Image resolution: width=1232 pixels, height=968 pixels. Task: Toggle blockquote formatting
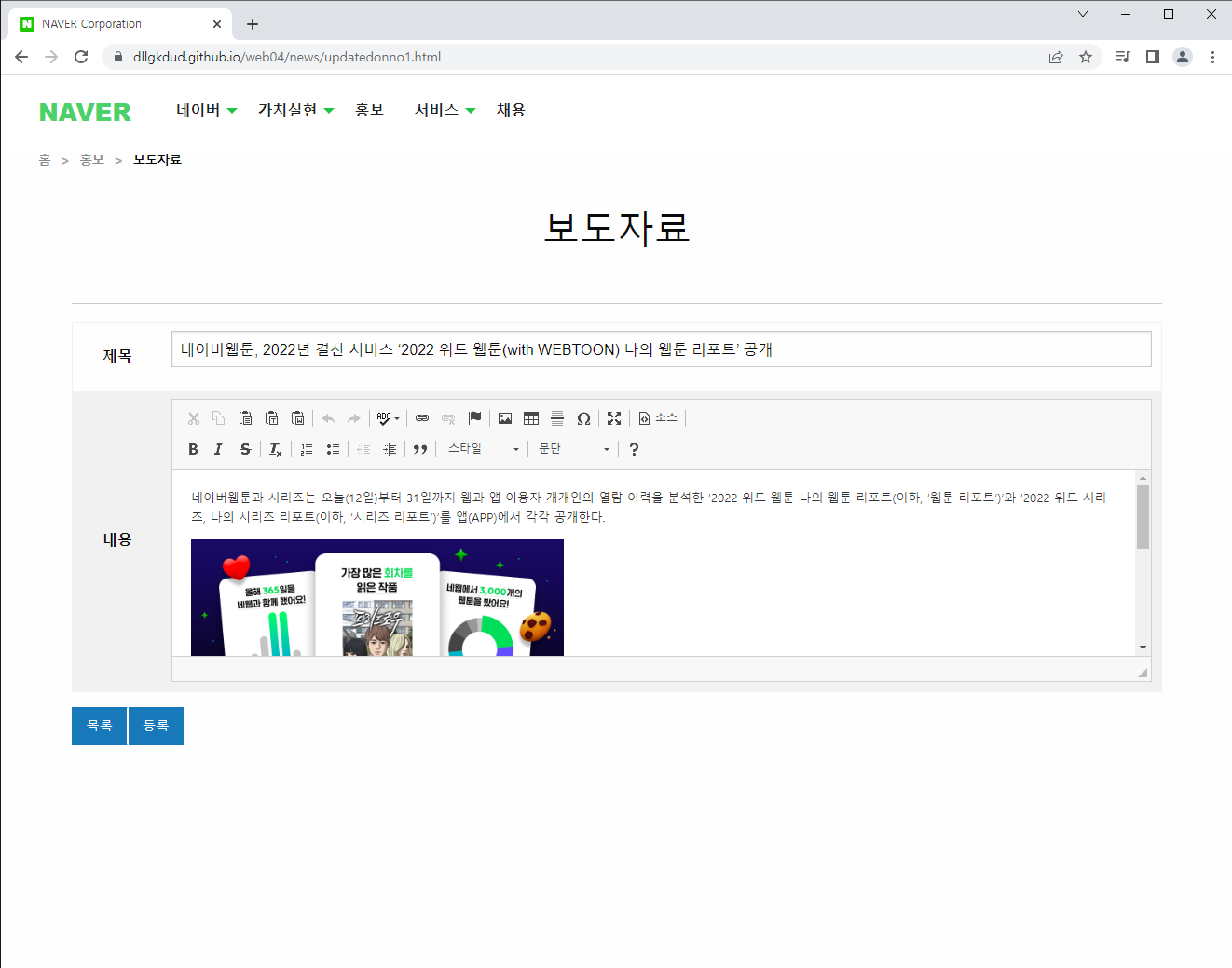(420, 448)
